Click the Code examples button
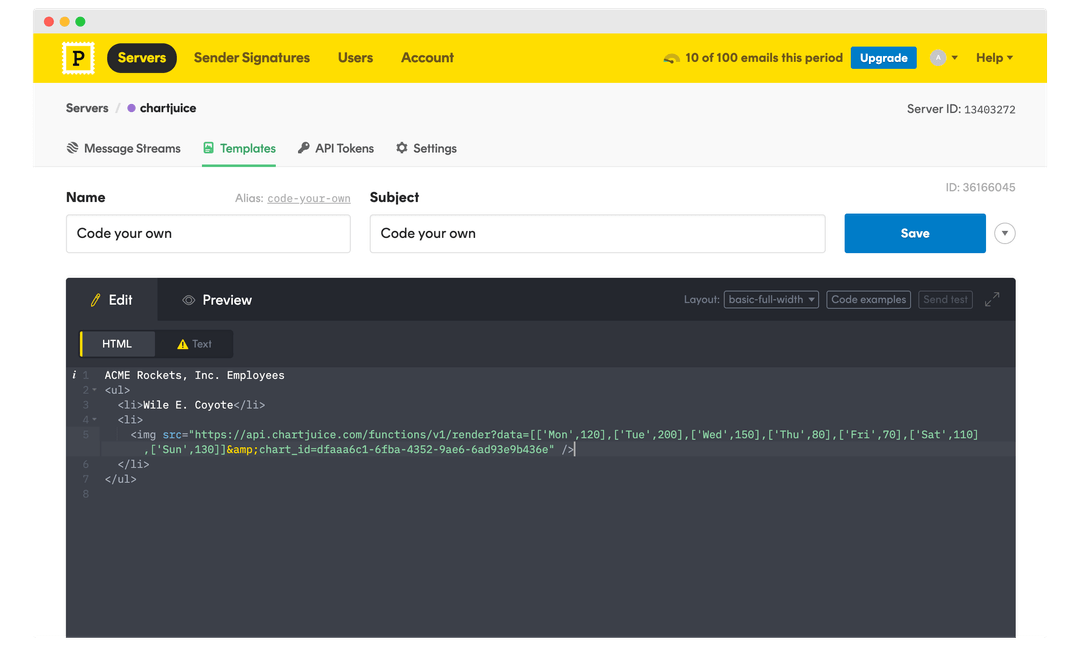 pyautogui.click(x=868, y=300)
